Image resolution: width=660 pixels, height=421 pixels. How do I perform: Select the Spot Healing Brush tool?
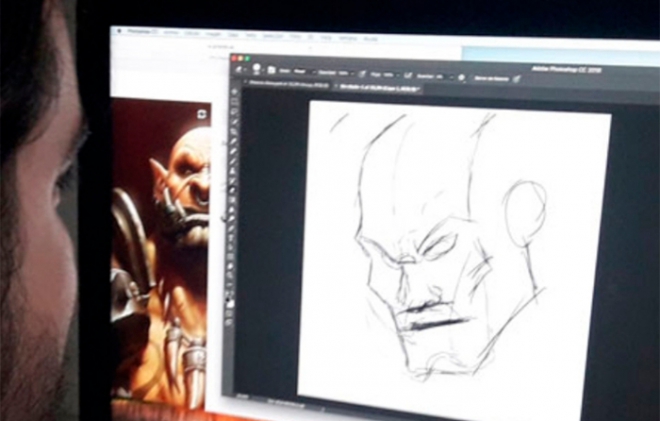click(234, 152)
